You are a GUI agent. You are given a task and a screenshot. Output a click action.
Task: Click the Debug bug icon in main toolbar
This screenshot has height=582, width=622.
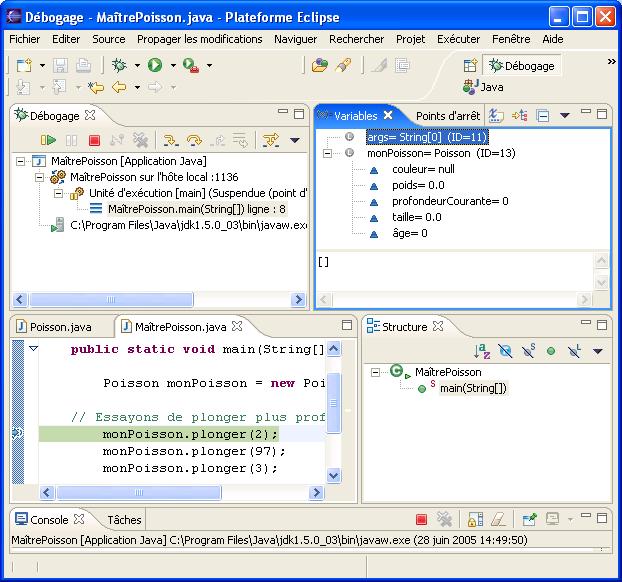pos(119,65)
